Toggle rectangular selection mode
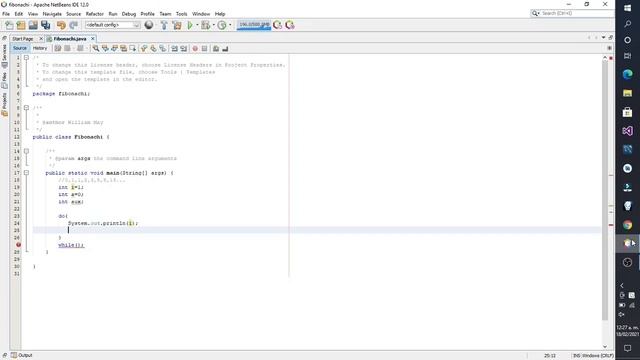Screen dimensions: 640x360 pos(133,49)
